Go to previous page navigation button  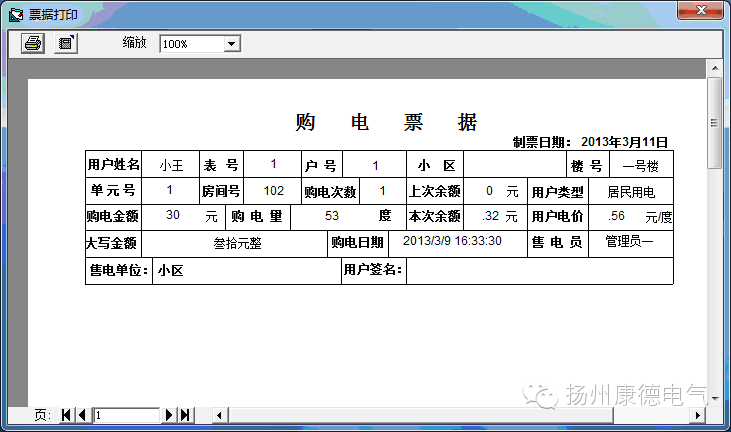click(83, 415)
